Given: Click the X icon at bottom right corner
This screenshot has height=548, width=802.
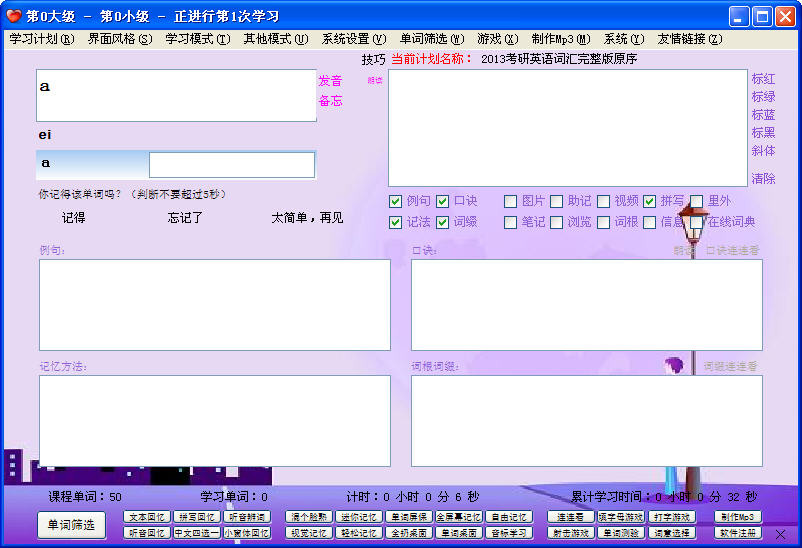Looking at the screenshot, I should pyautogui.click(x=781, y=534).
